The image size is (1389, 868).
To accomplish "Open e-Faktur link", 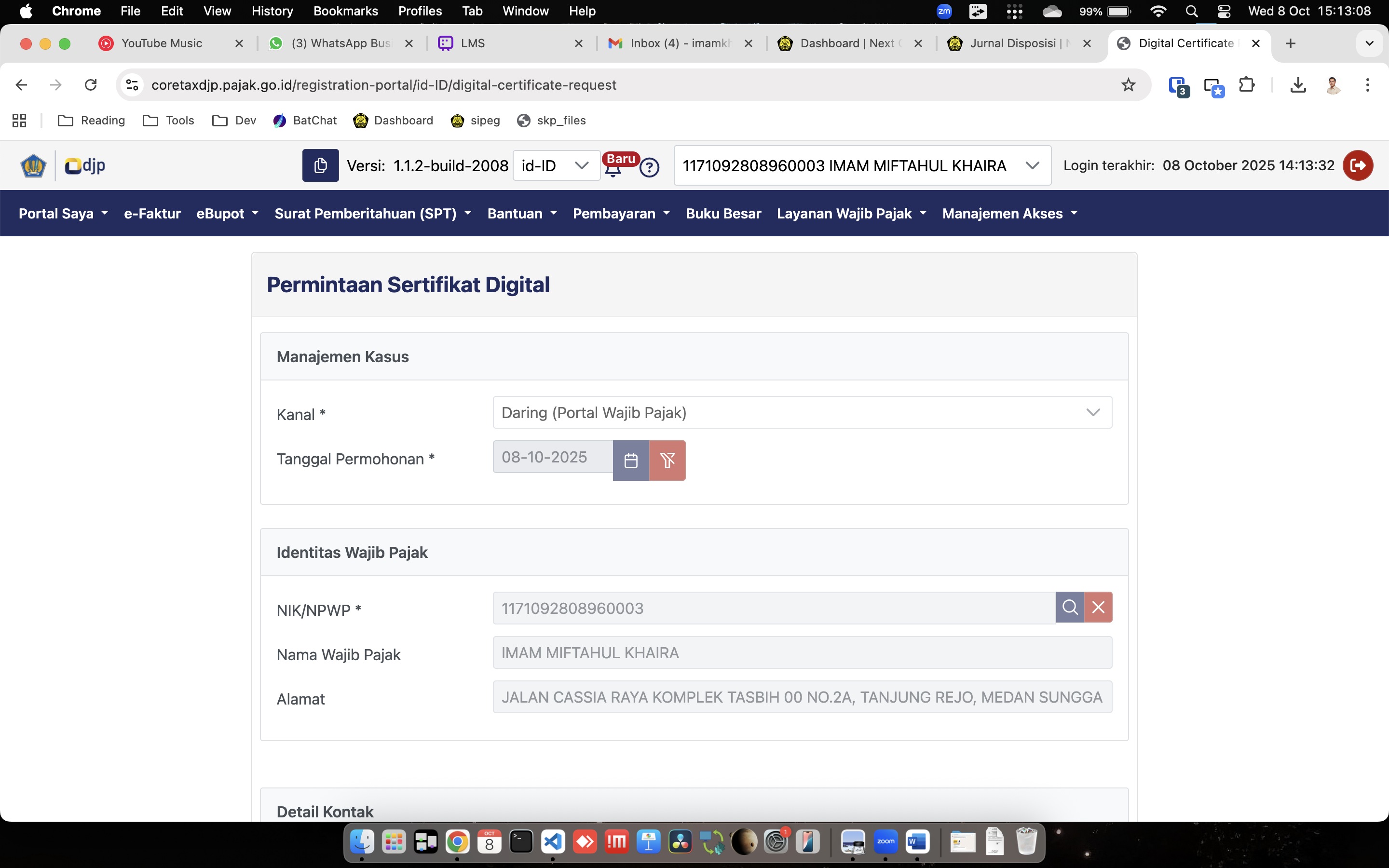I will tap(152, 214).
